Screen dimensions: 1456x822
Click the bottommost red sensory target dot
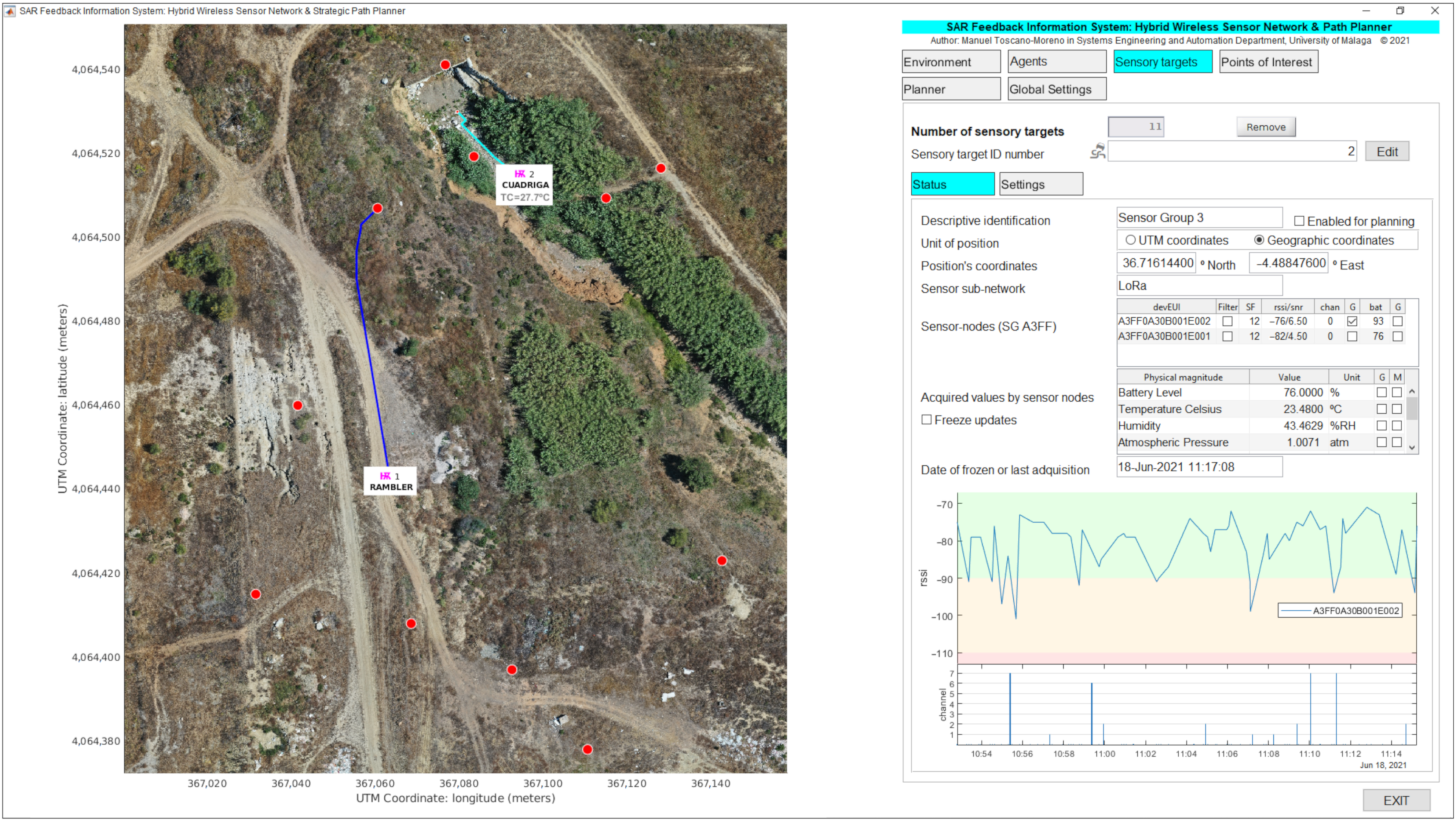[587, 749]
